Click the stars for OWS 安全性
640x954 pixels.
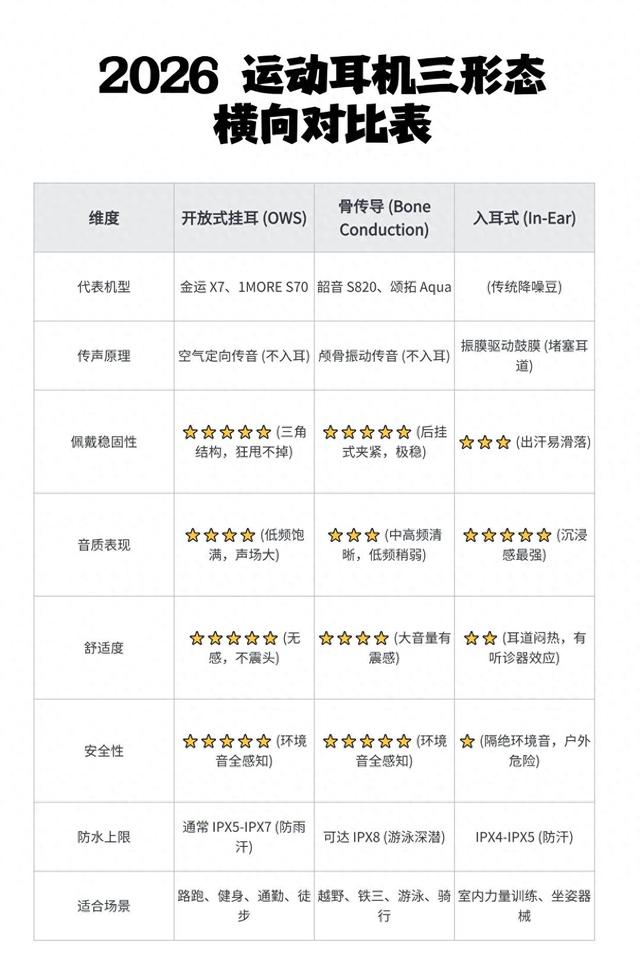click(x=226, y=741)
